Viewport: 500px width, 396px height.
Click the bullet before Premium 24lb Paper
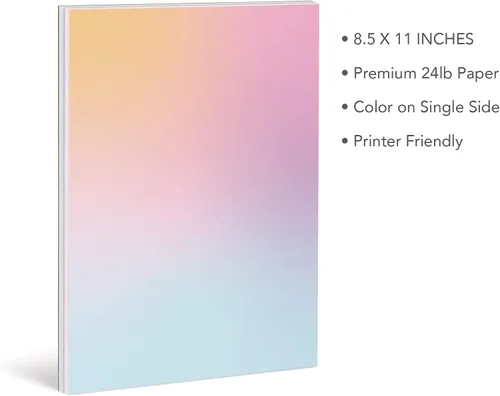(x=345, y=73)
